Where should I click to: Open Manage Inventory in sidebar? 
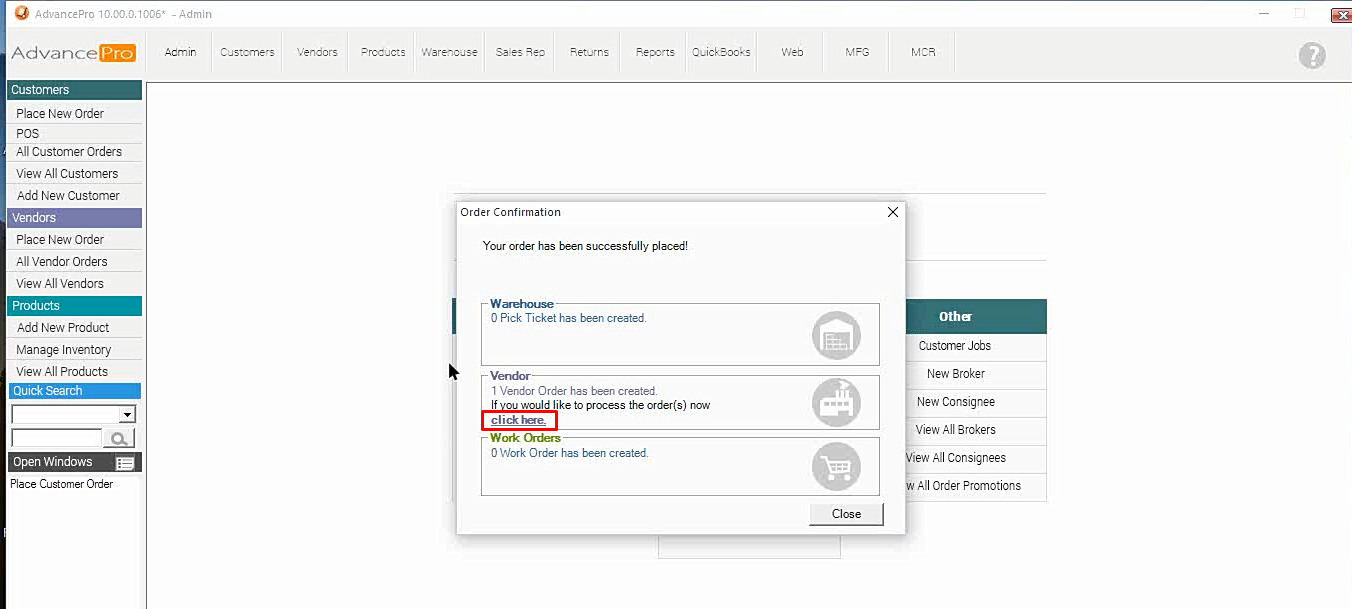(63, 349)
